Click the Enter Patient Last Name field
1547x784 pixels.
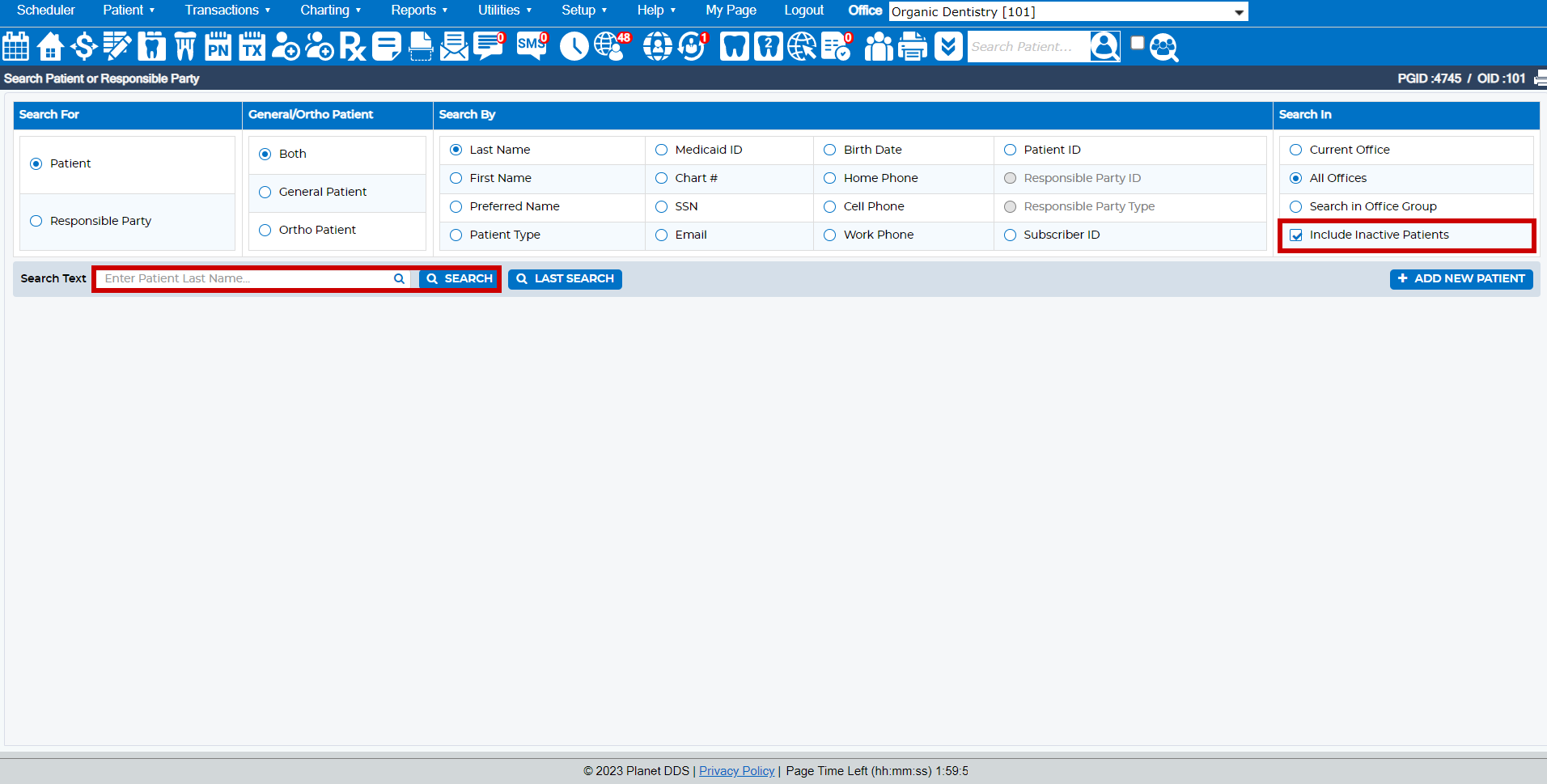253,278
